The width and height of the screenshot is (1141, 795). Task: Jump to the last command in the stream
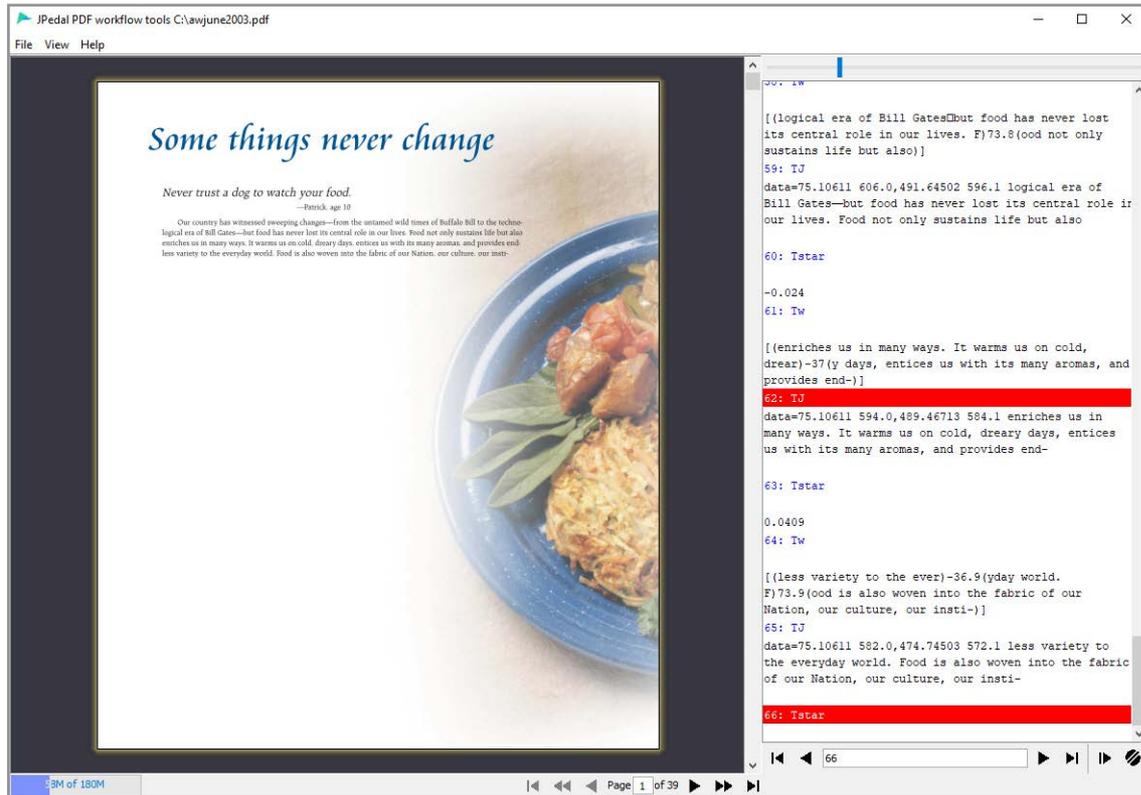click(x=1074, y=759)
